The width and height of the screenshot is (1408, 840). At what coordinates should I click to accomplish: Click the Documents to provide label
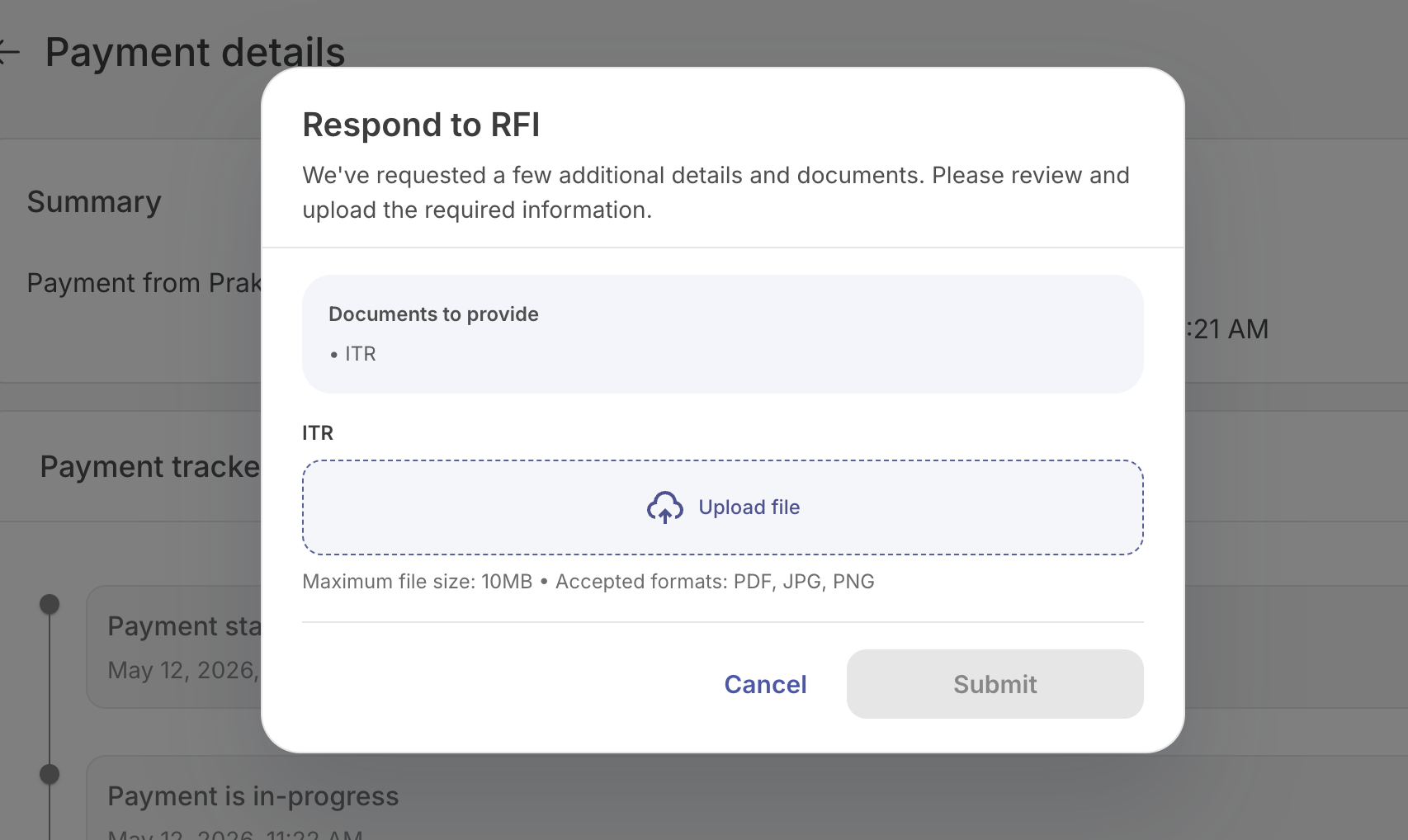[x=433, y=314]
